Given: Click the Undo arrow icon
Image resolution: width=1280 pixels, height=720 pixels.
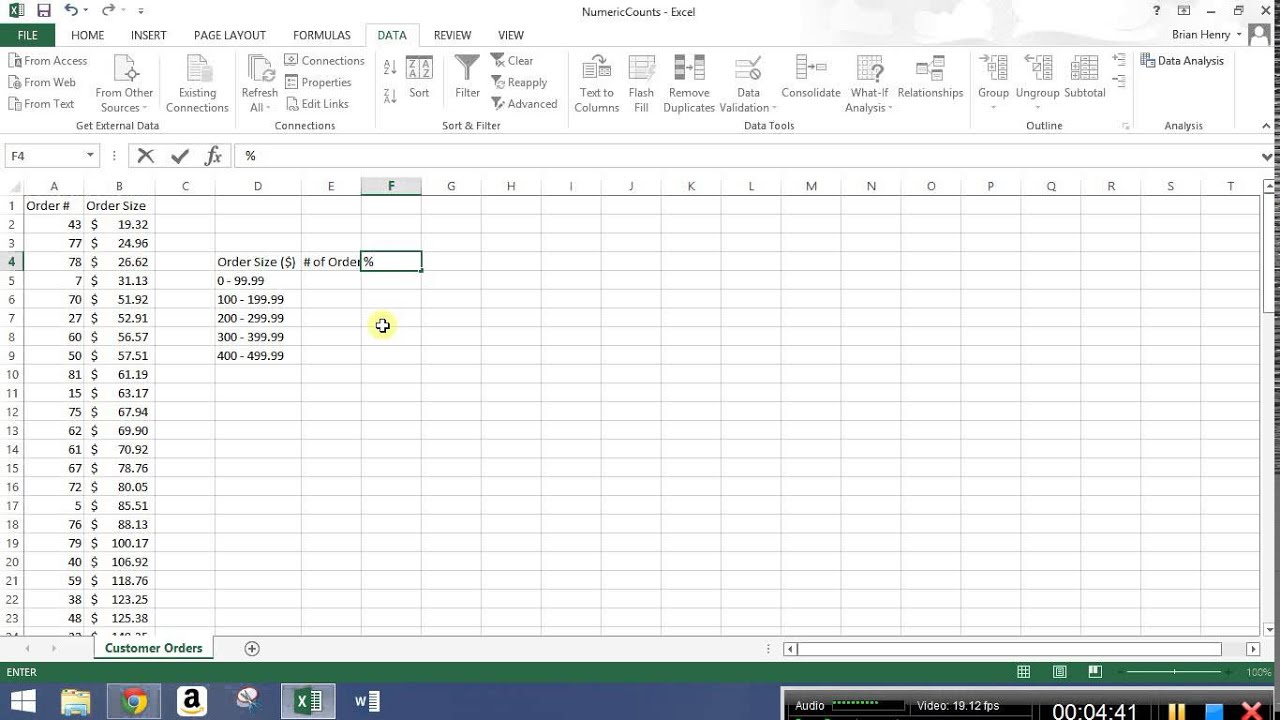Looking at the screenshot, I should click(70, 11).
